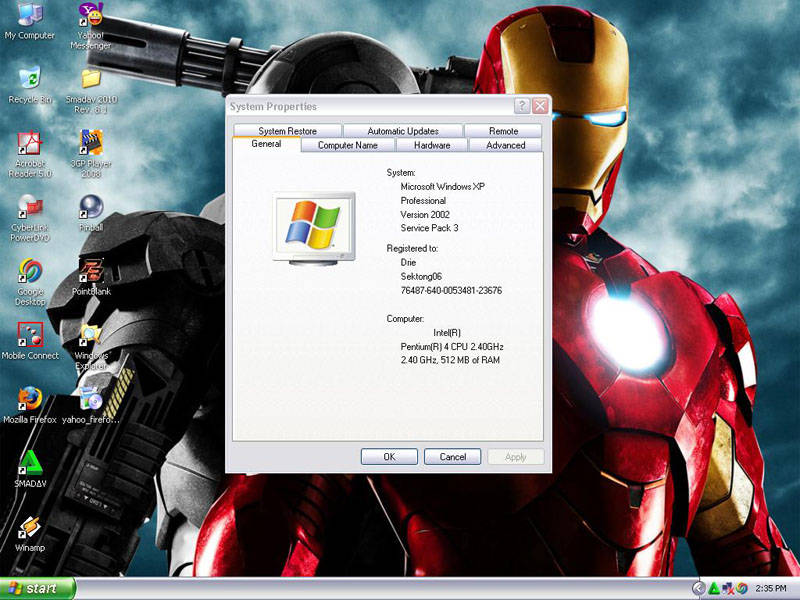
Task: Switch to the Computer Name tab
Action: 347,145
